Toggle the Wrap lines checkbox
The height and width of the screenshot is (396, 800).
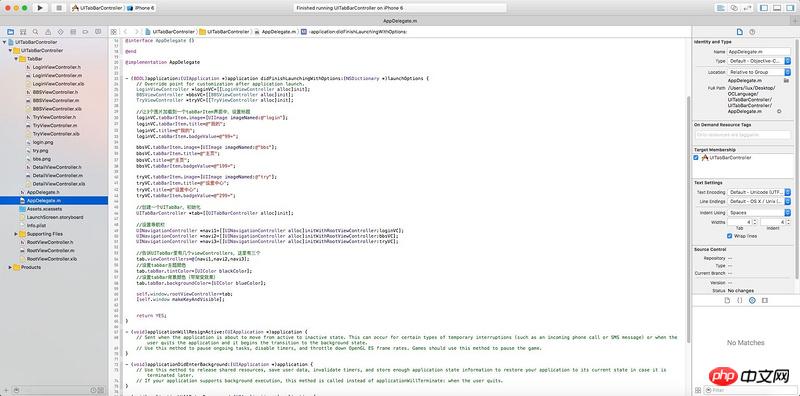[730, 236]
